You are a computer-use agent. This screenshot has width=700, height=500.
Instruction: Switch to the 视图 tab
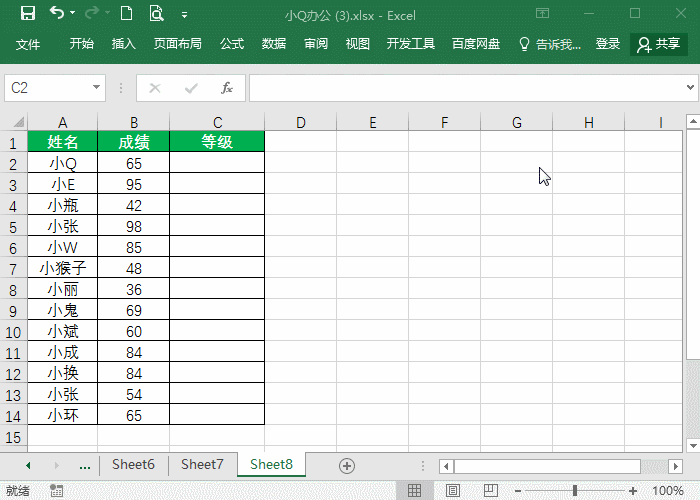click(x=358, y=44)
